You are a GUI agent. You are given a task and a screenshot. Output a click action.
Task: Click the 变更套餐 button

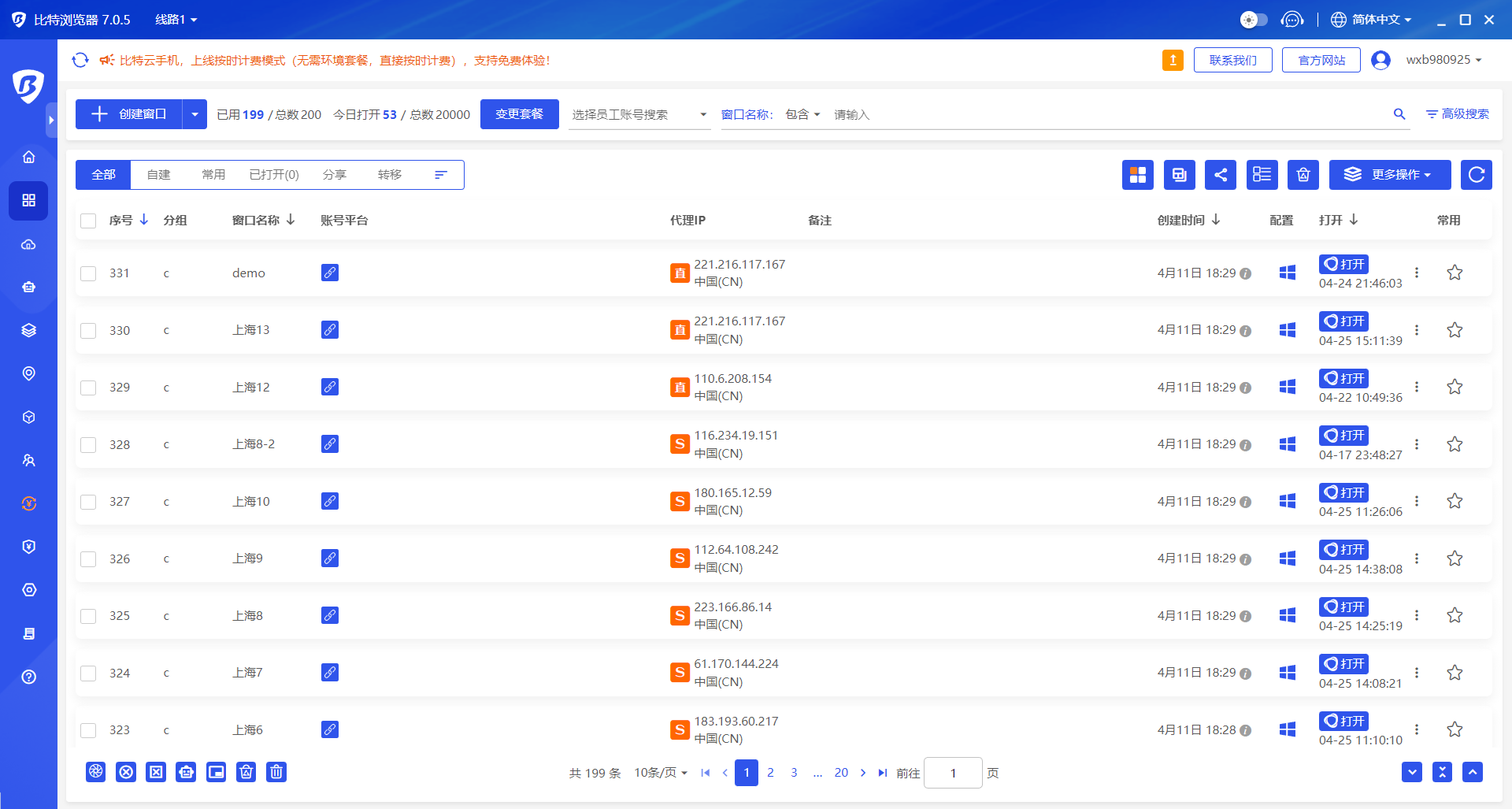519,114
